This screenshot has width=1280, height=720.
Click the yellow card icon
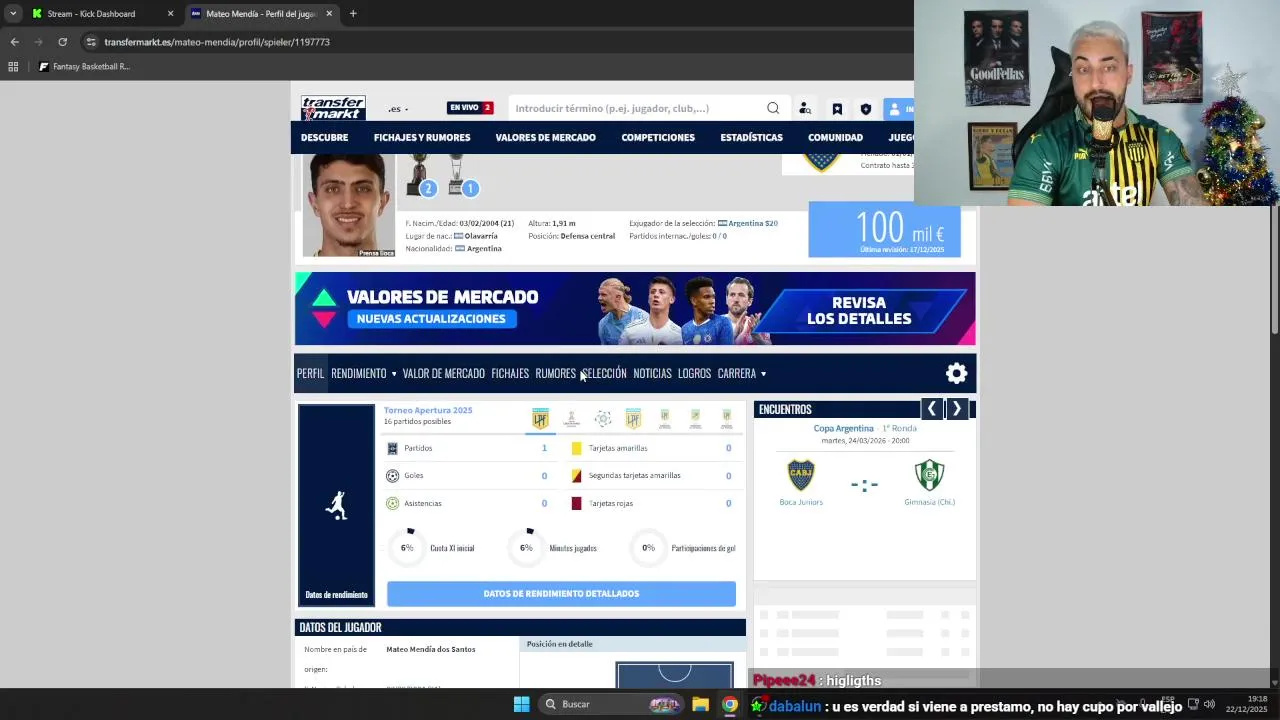point(576,448)
